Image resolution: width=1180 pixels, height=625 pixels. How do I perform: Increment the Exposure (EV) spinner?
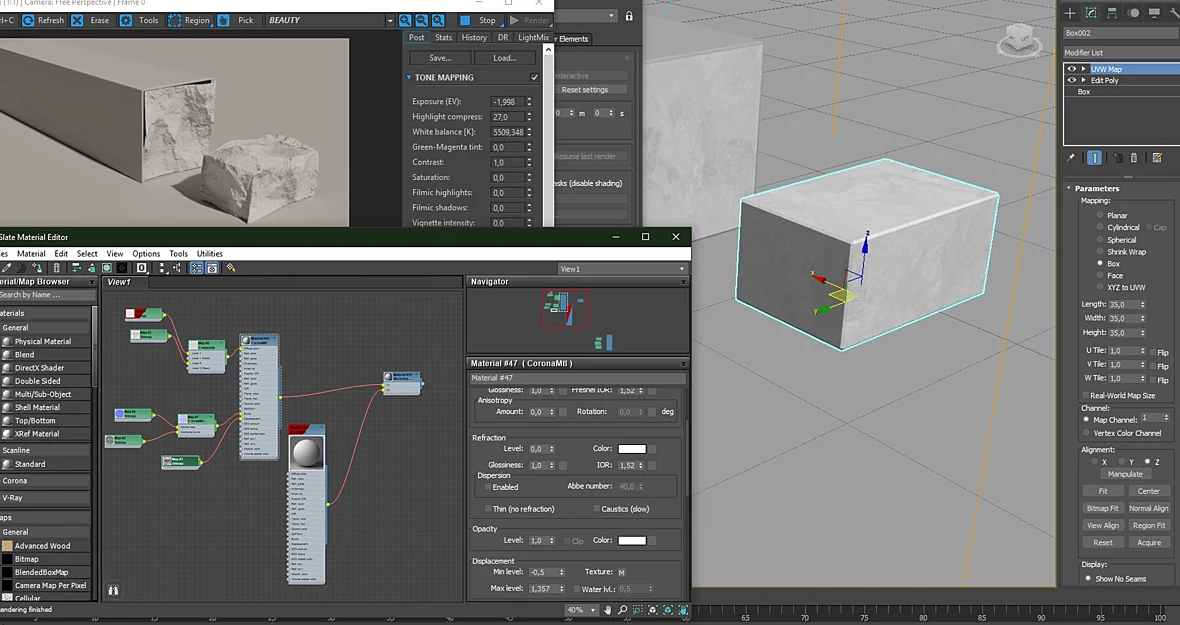tap(529, 99)
